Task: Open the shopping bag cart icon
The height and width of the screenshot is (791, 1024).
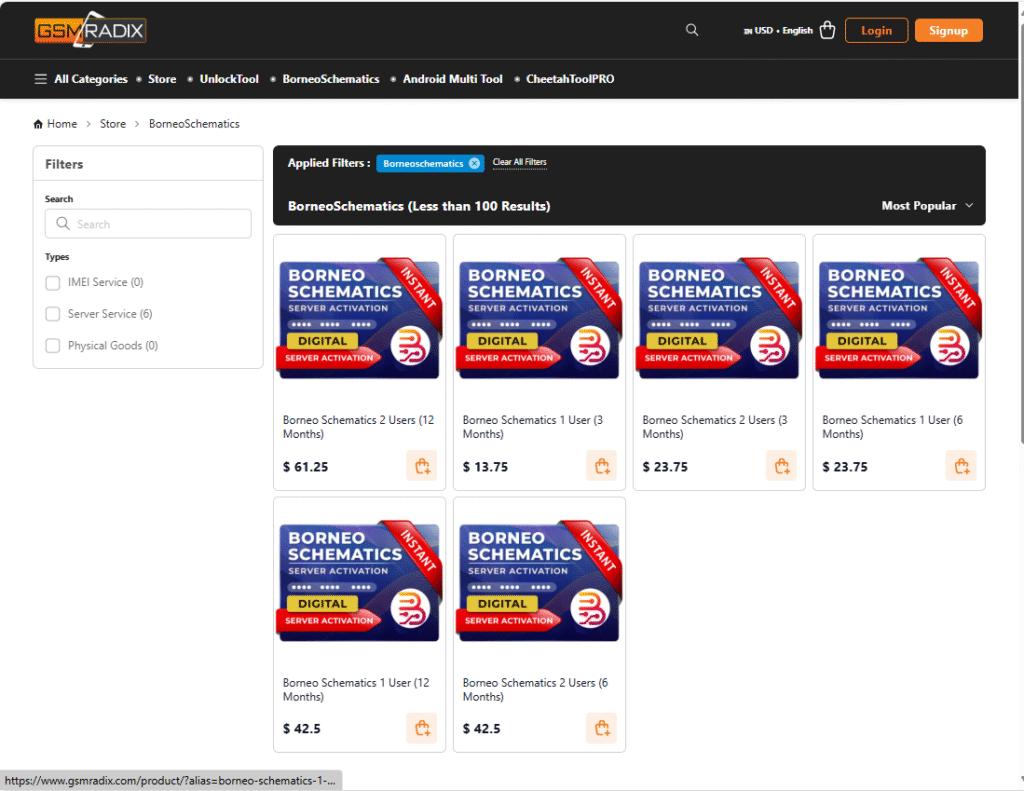Action: point(827,30)
